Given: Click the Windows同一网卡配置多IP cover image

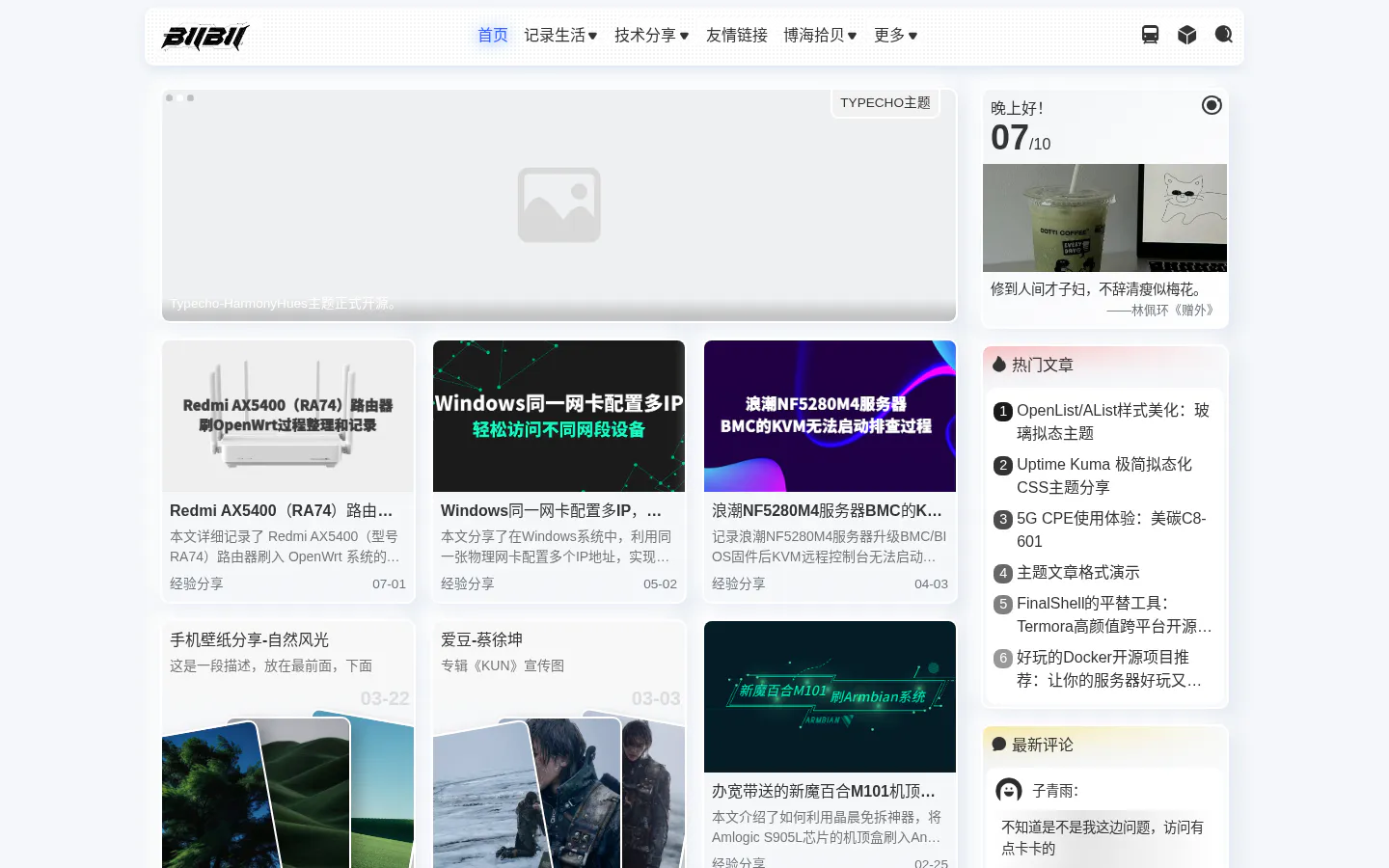Looking at the screenshot, I should pos(559,417).
